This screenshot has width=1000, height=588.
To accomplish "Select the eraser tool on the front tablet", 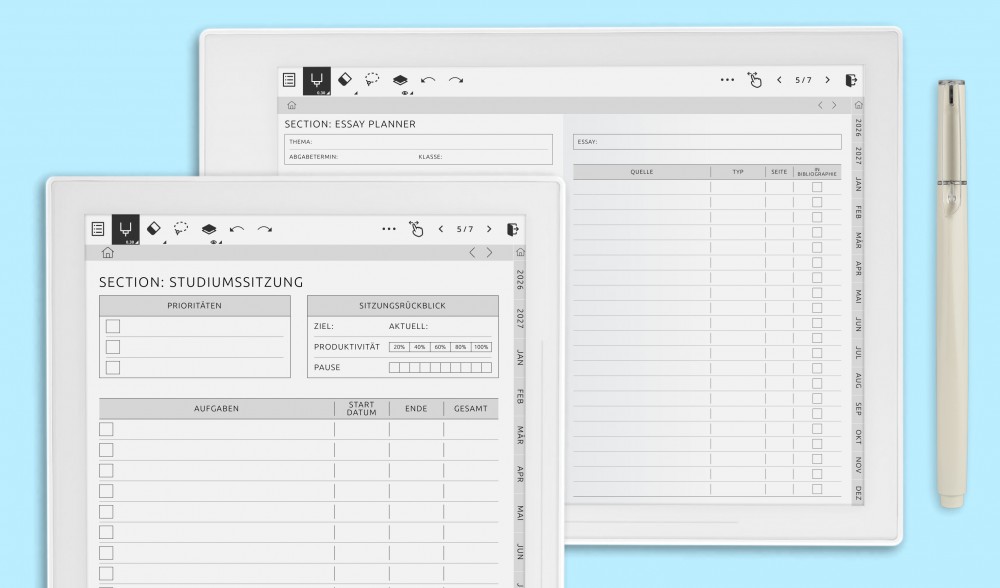I will (153, 229).
